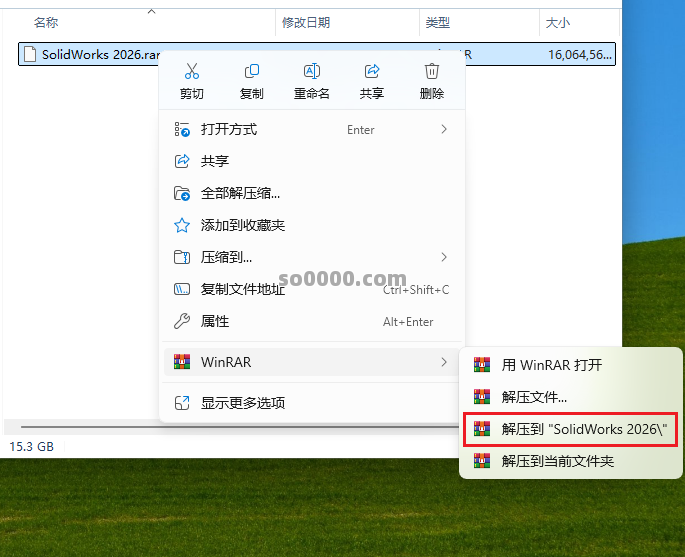Click the Compress to folder icon
Viewport: 685px width, 557px height.
182,257
